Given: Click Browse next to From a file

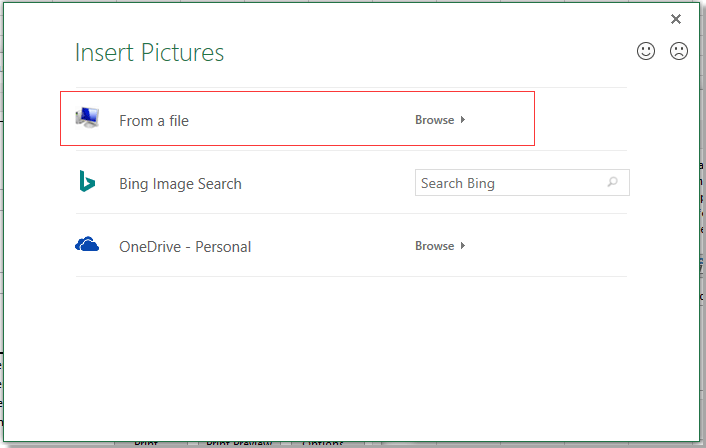Looking at the screenshot, I should click(434, 120).
